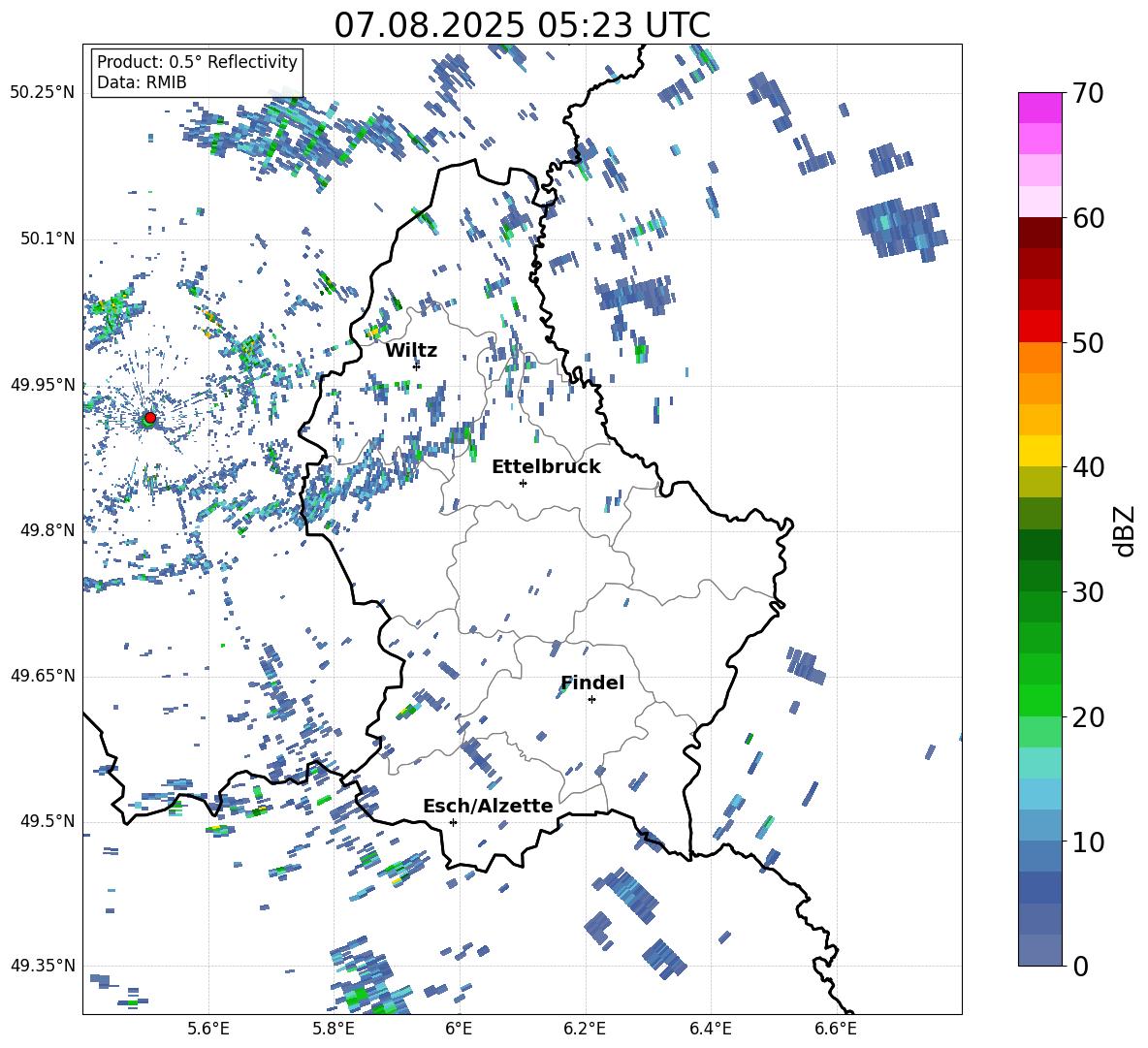
Task: Click the colorbar tick value 30
Action: coord(1088,592)
